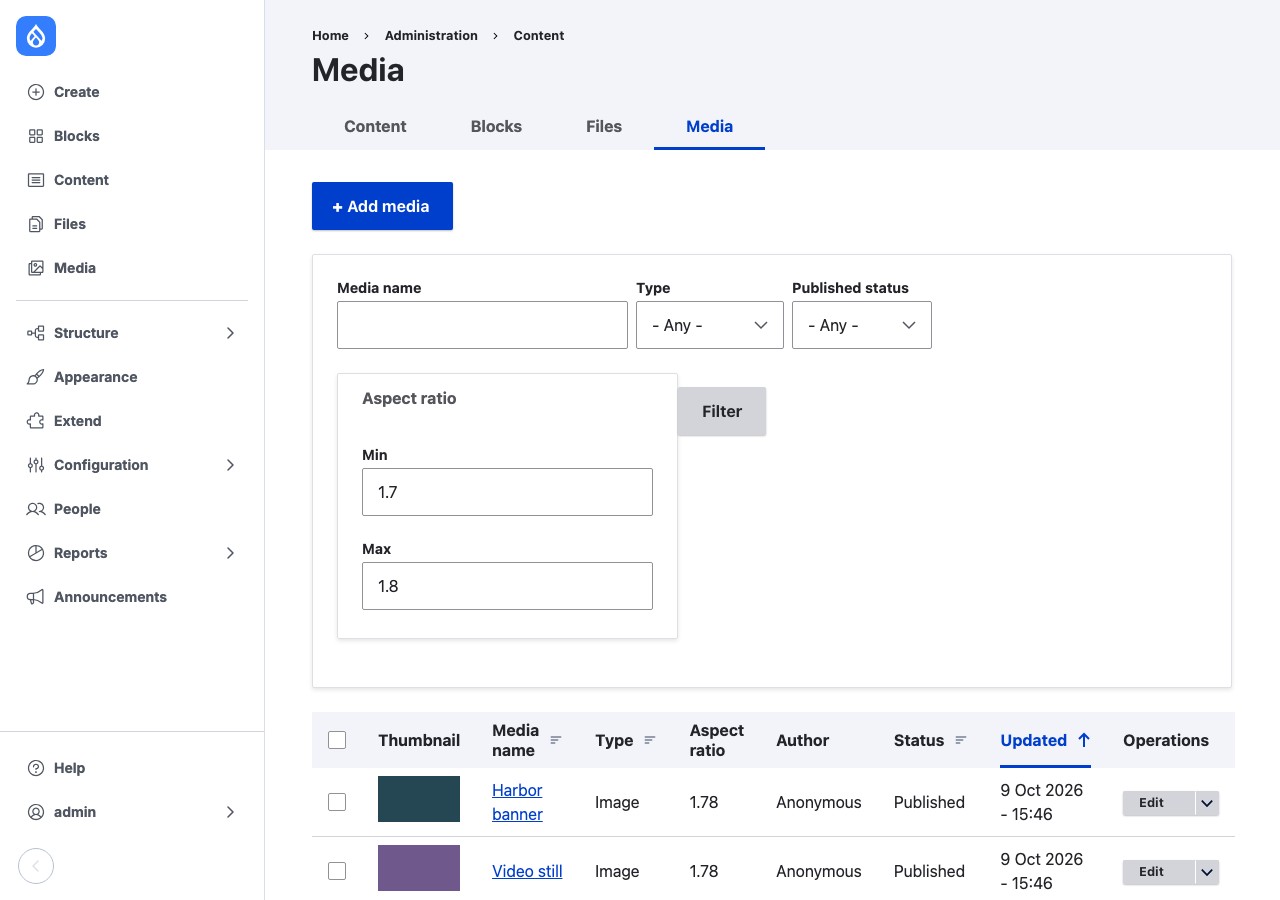
Task: Click the Media name text field
Action: (482, 325)
